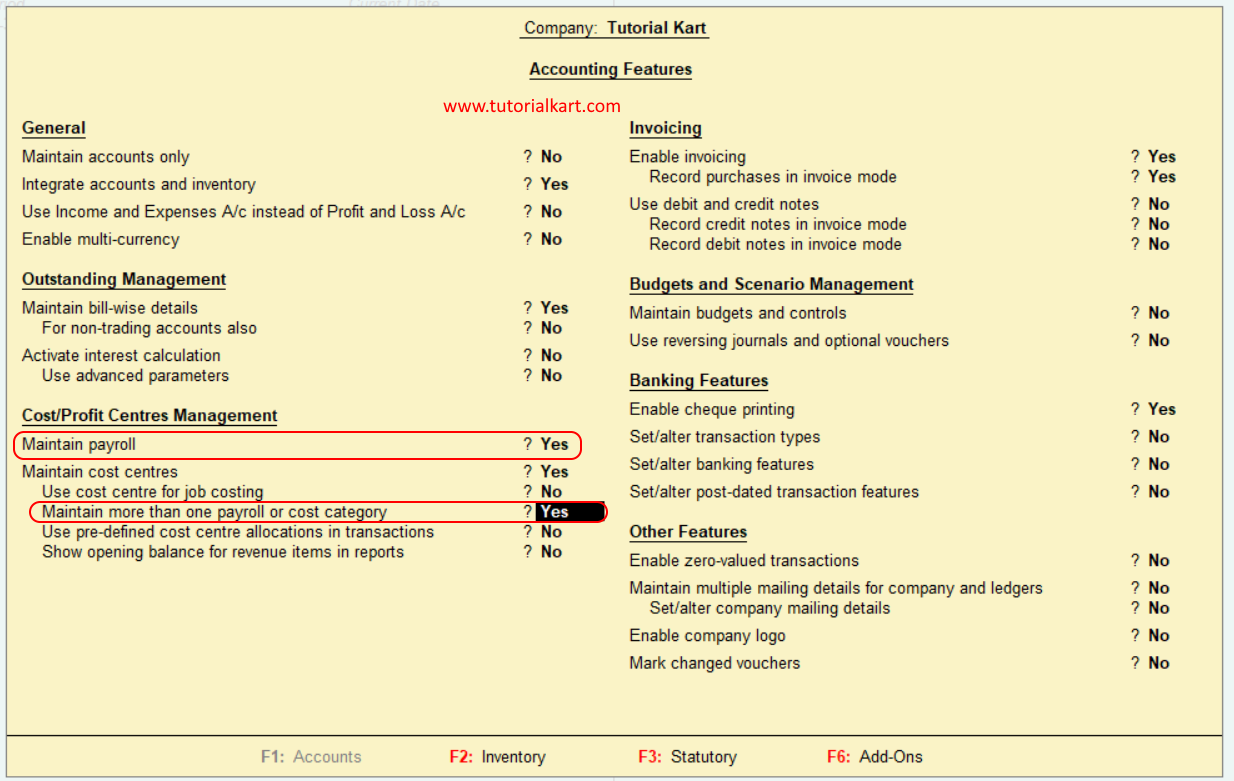
Task: Click the 'Enable invoicing' label
Action: tap(687, 157)
